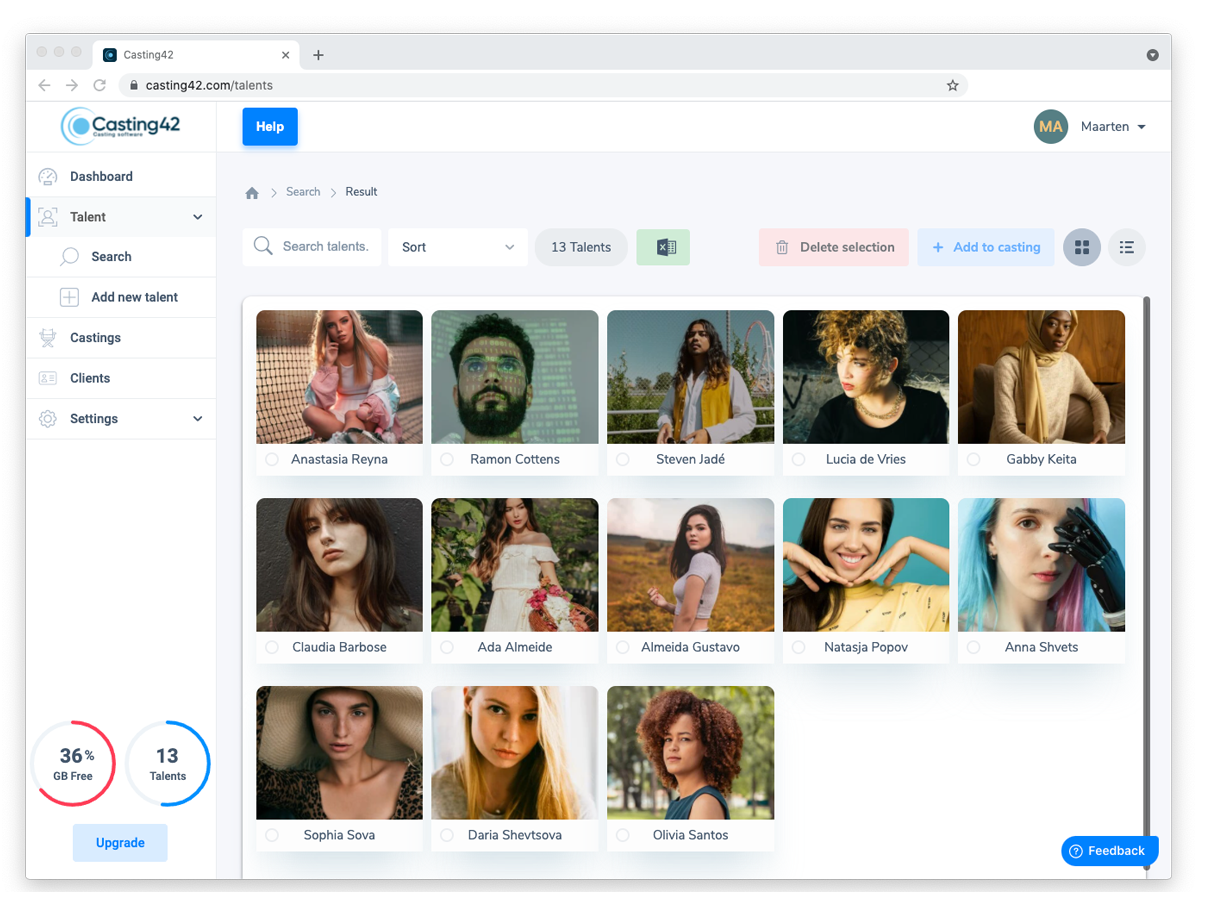Click the MA user avatar
Image resolution: width=1210 pixels, height=918 pixels.
[x=1050, y=127]
